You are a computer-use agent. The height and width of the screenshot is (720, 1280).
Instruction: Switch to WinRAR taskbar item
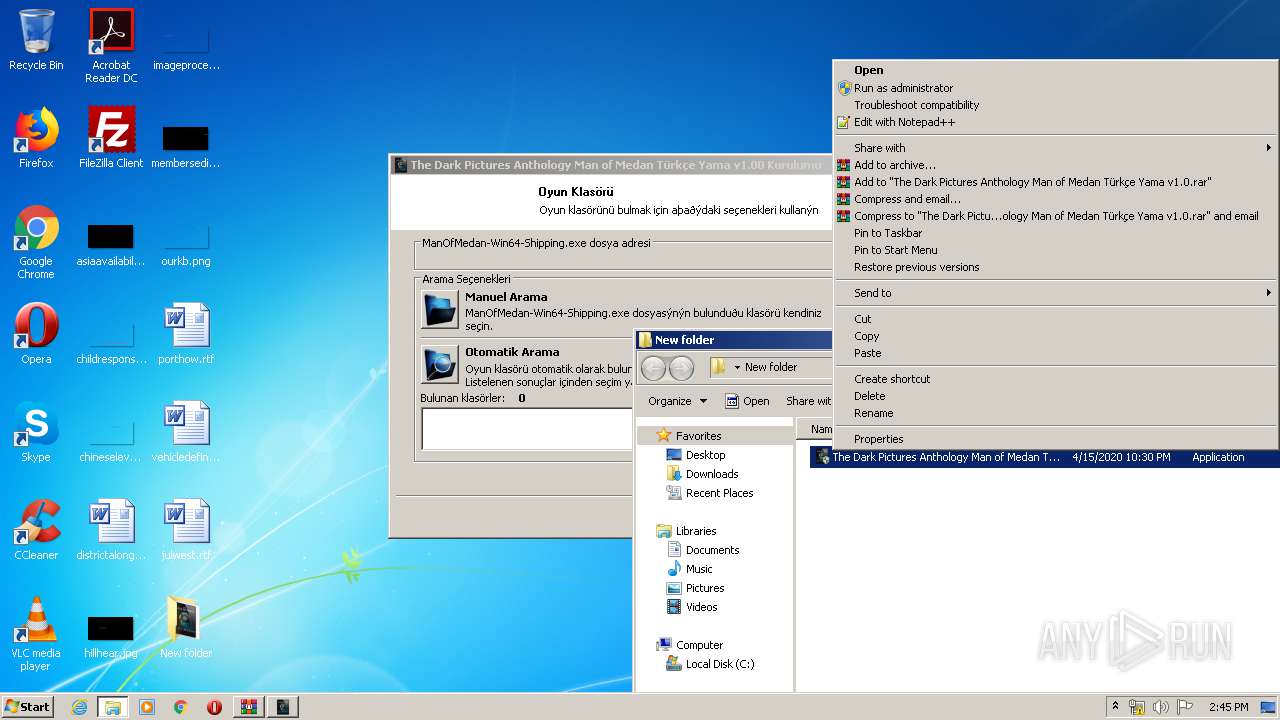(x=249, y=707)
